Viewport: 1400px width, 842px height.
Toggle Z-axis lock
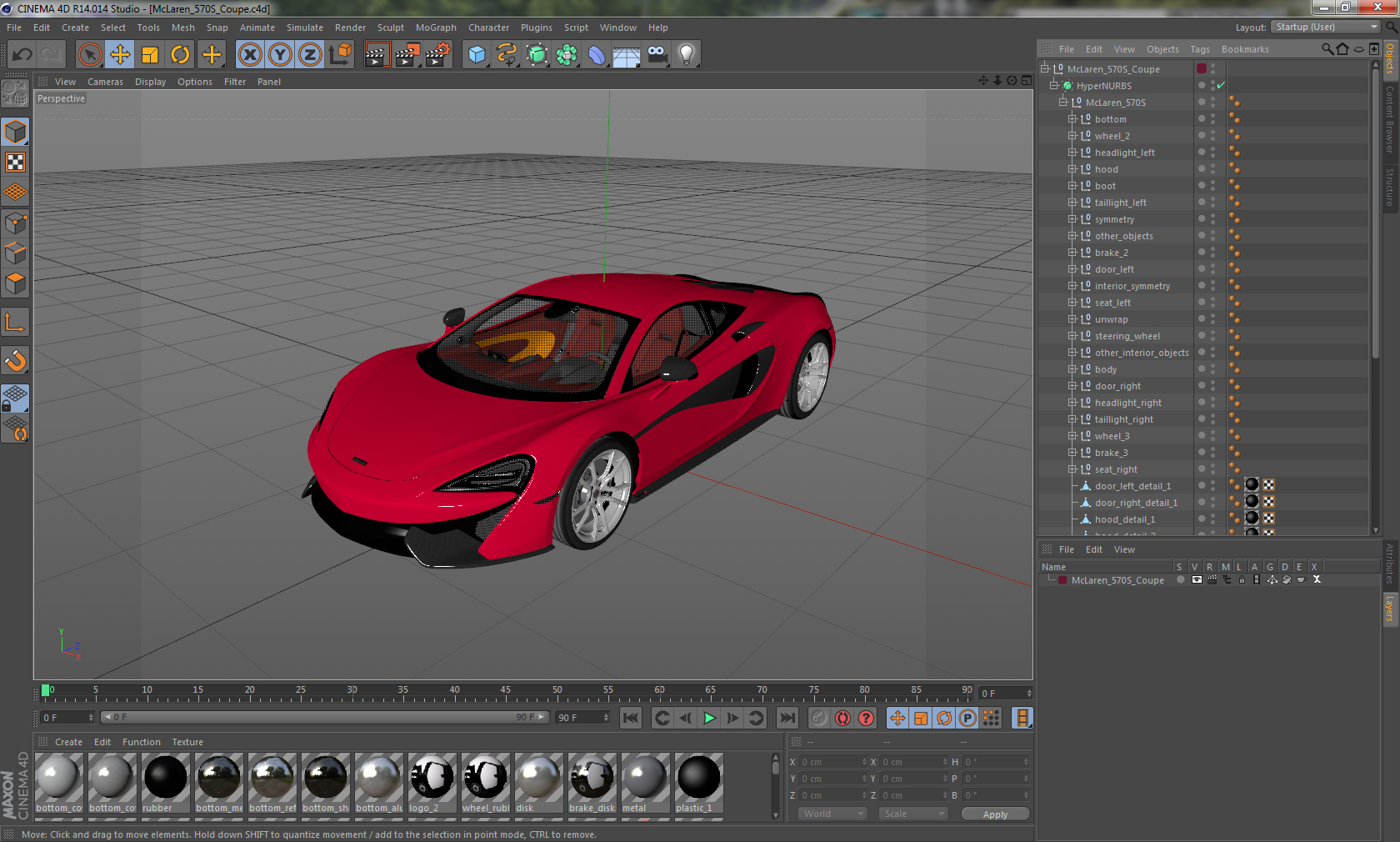[x=310, y=55]
